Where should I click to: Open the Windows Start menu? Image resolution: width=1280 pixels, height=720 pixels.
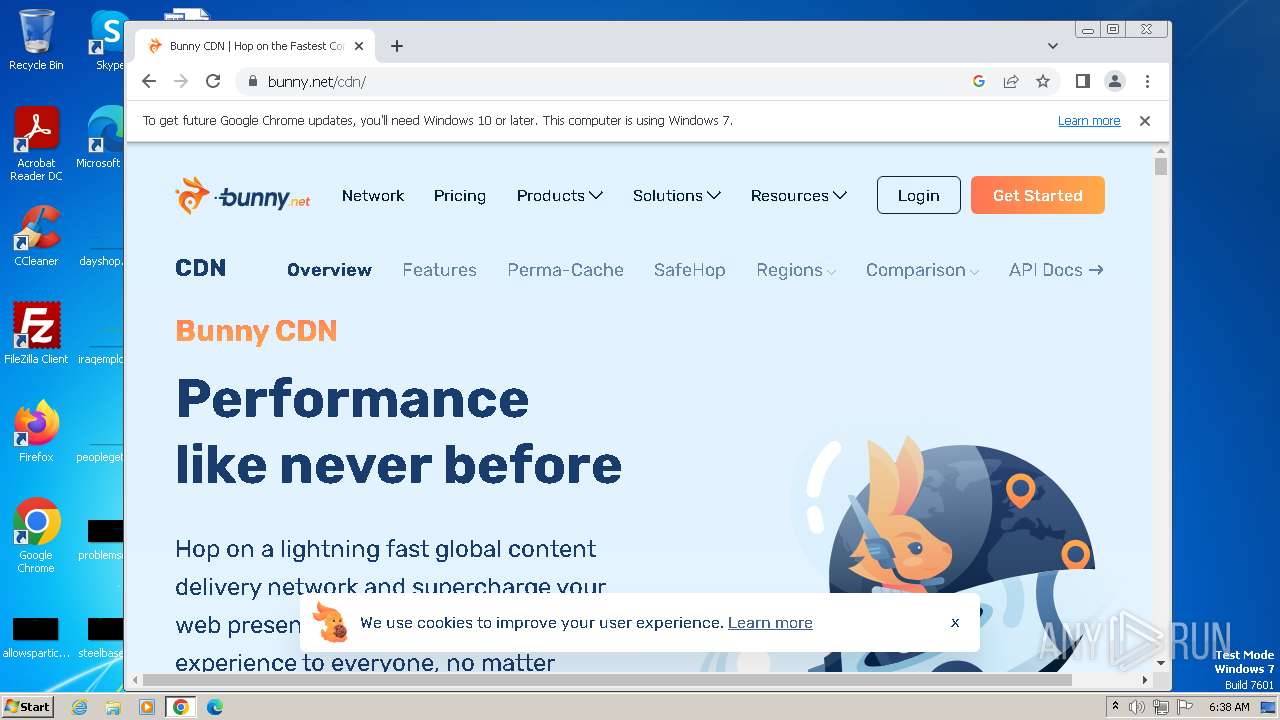point(28,706)
